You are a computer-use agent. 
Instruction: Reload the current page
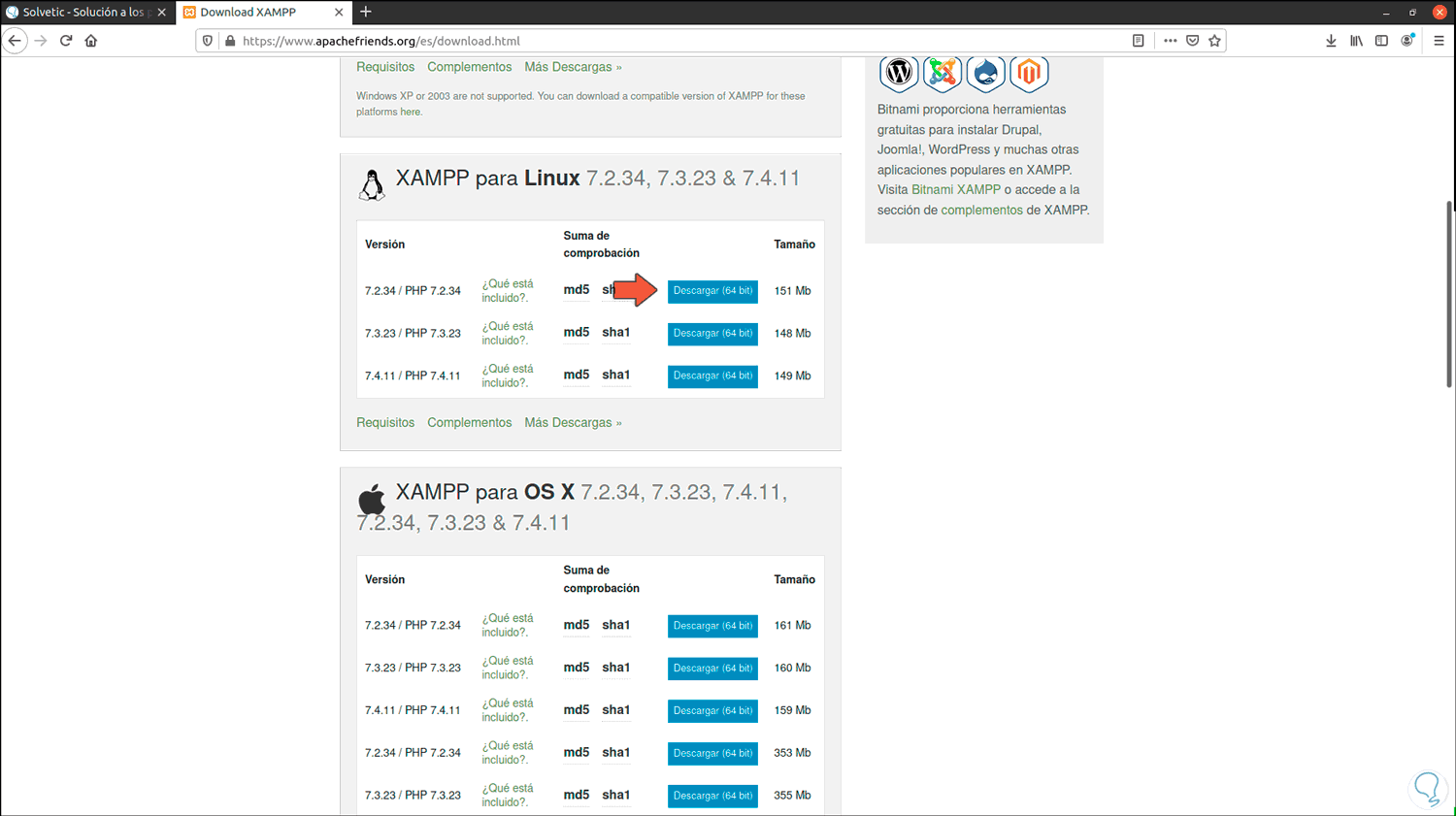[66, 41]
